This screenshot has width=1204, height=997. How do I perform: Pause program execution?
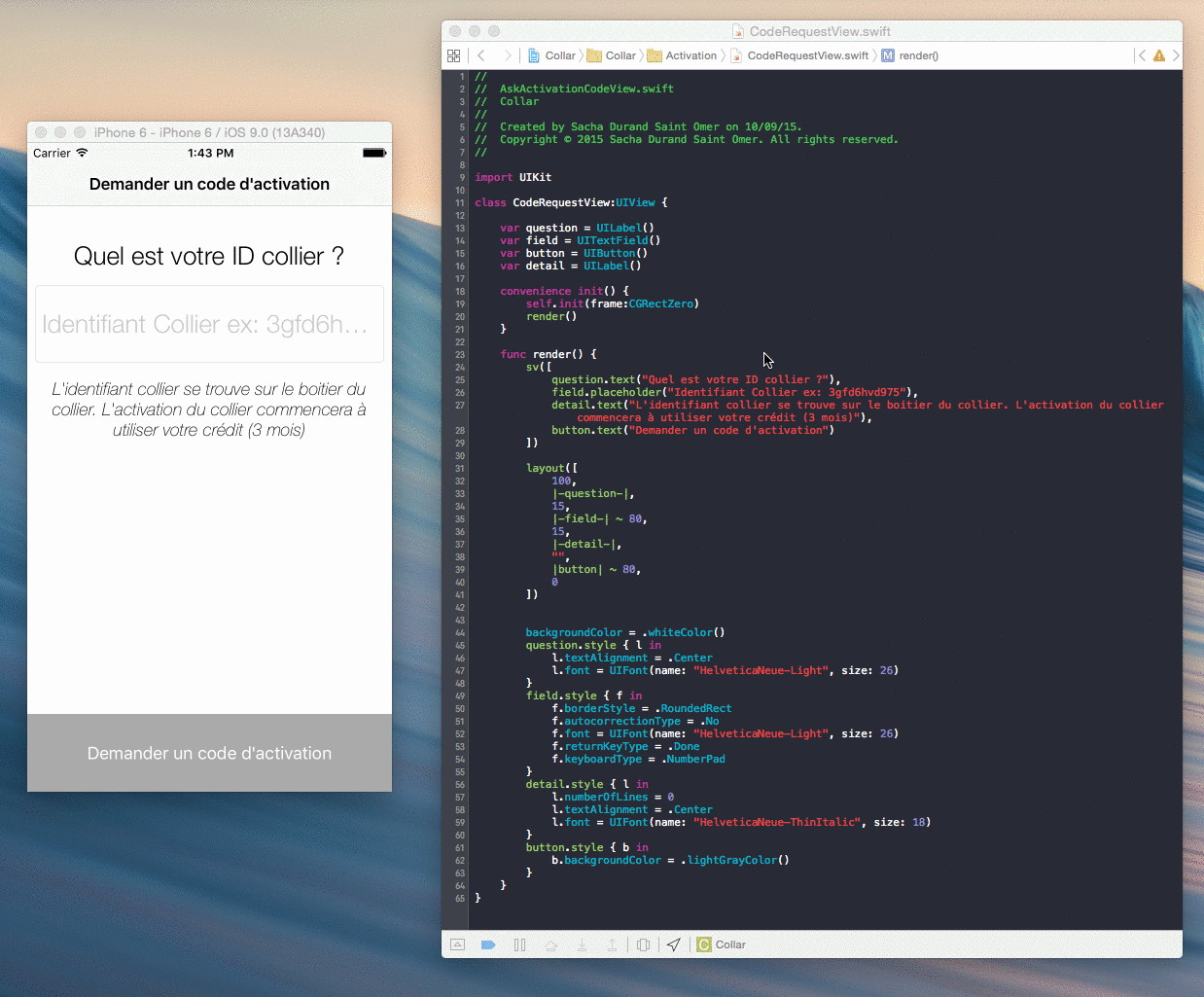click(519, 944)
